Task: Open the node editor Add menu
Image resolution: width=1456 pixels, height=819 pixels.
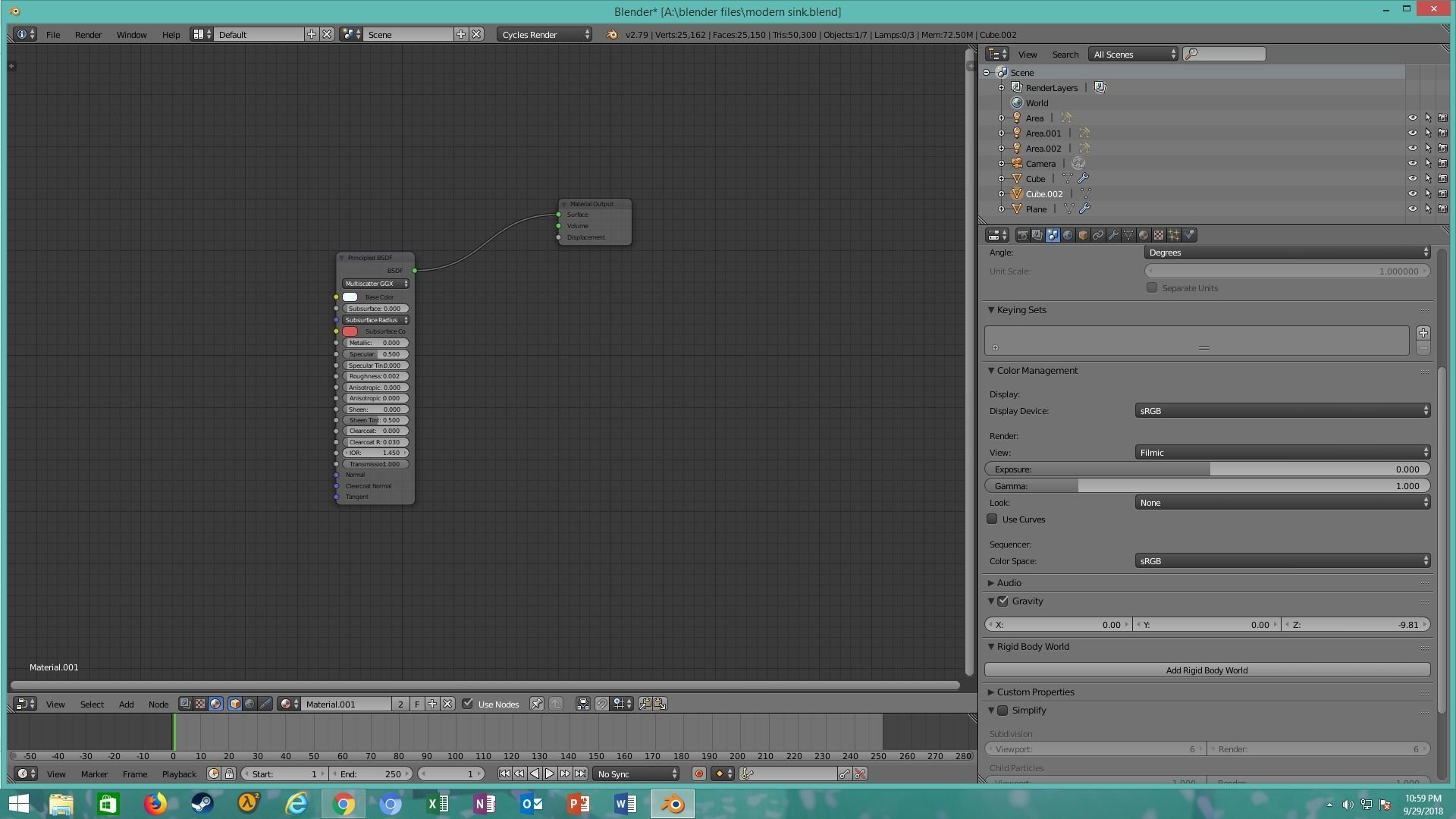Action: 126,704
